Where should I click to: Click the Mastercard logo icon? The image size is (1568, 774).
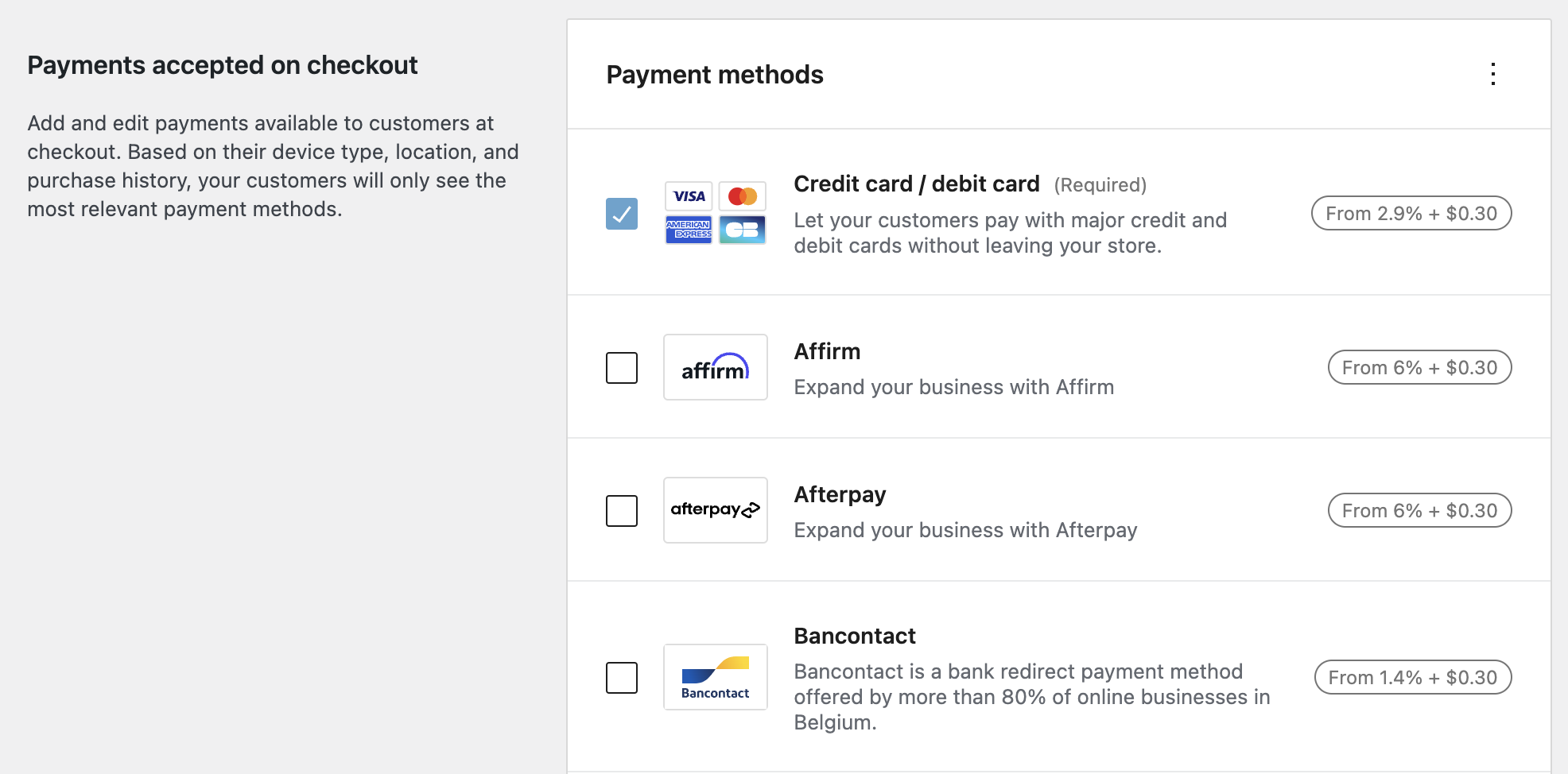(743, 196)
